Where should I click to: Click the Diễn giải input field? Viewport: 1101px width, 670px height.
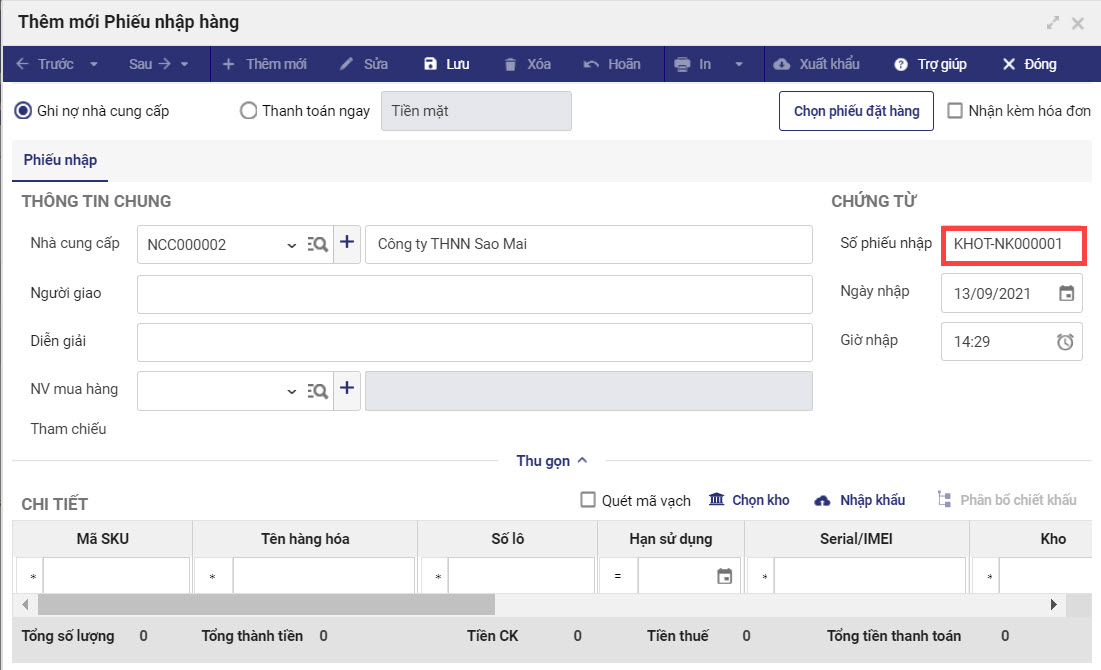tap(474, 342)
